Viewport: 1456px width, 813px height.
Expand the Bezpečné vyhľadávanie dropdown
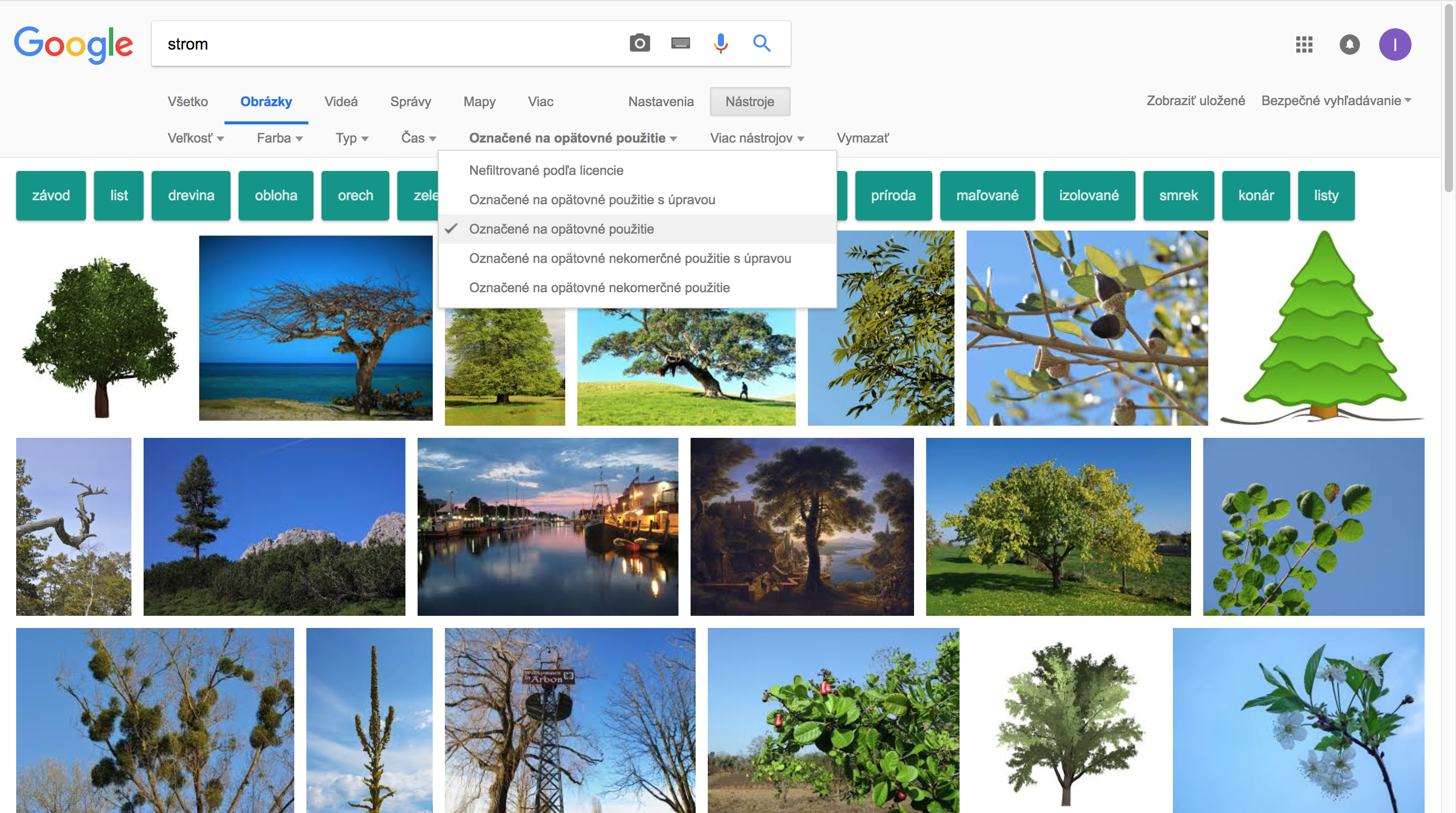(1336, 101)
